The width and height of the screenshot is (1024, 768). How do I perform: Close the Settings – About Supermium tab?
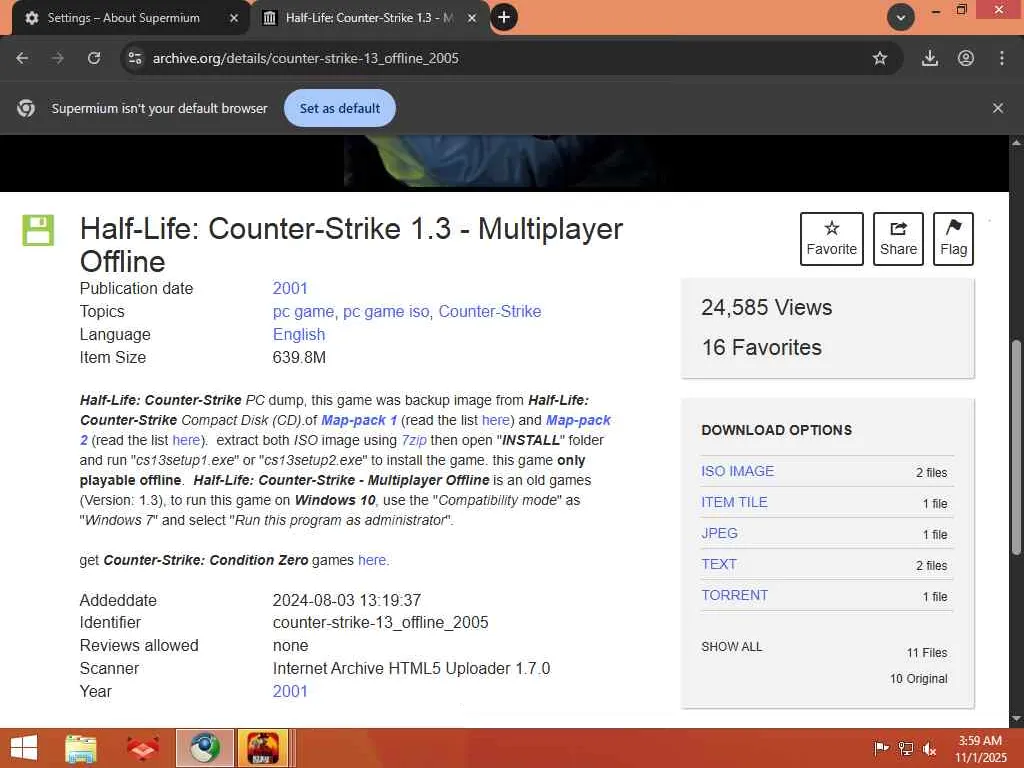click(234, 18)
